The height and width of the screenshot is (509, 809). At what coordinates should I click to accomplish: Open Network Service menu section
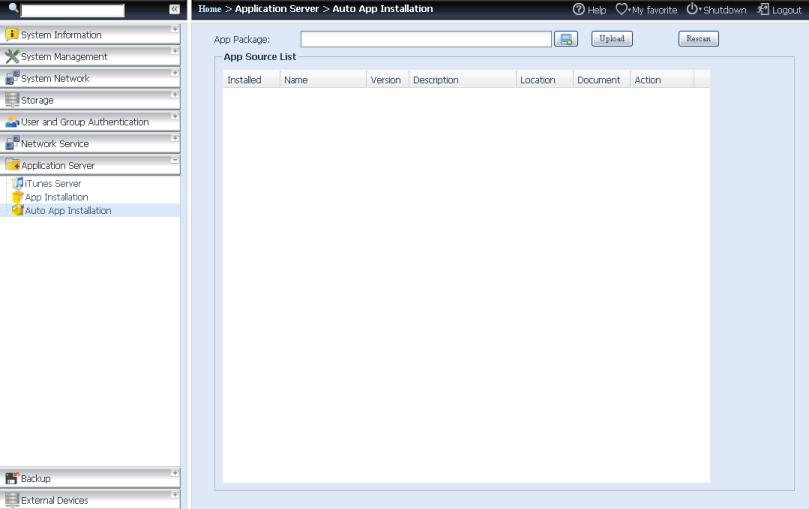(x=90, y=143)
